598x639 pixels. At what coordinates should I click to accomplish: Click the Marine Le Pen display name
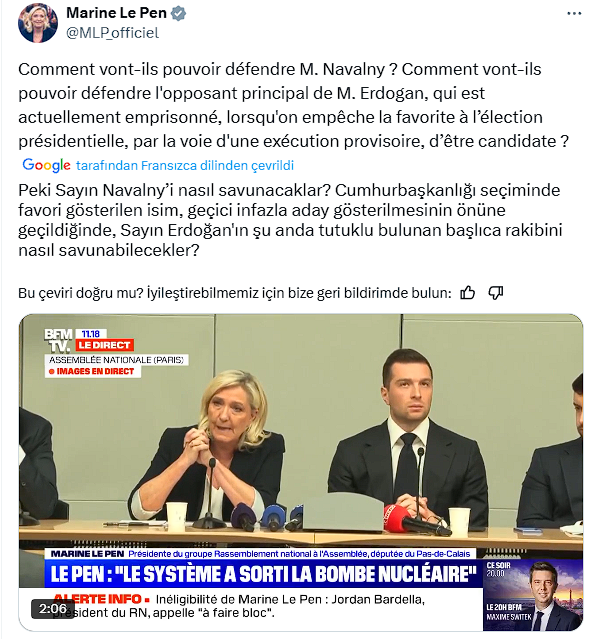pos(117,13)
